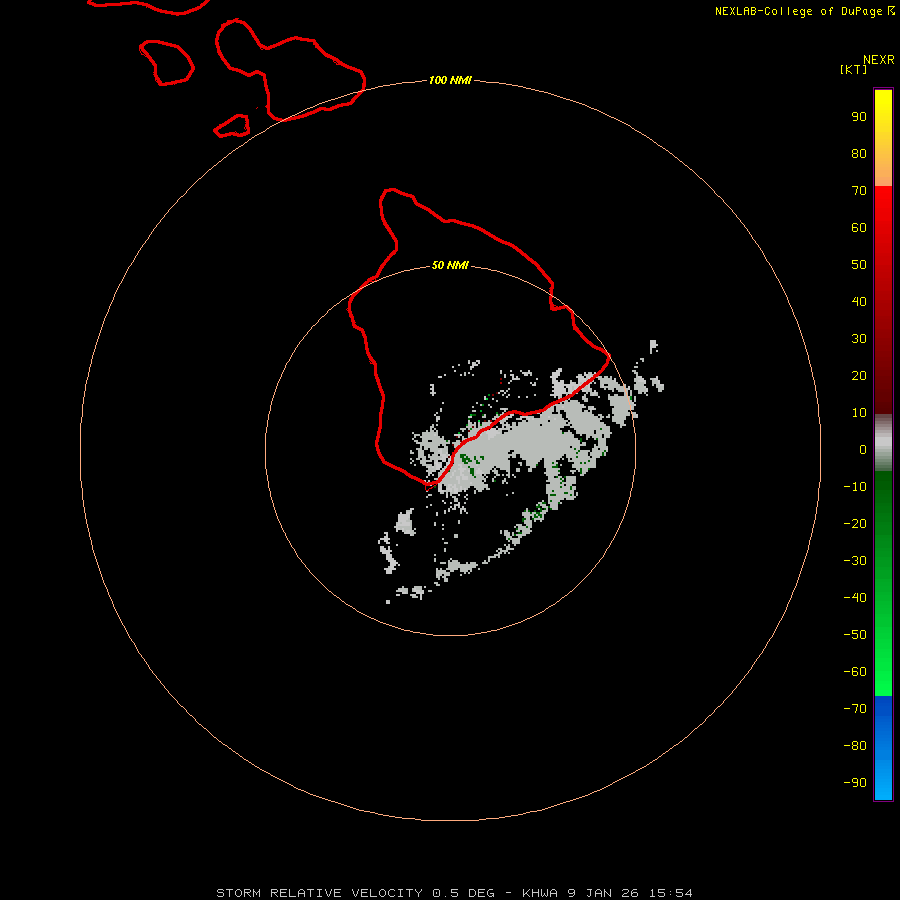Click the 90 value on the velocity scale
900x900 pixels.
pyautogui.click(x=859, y=117)
